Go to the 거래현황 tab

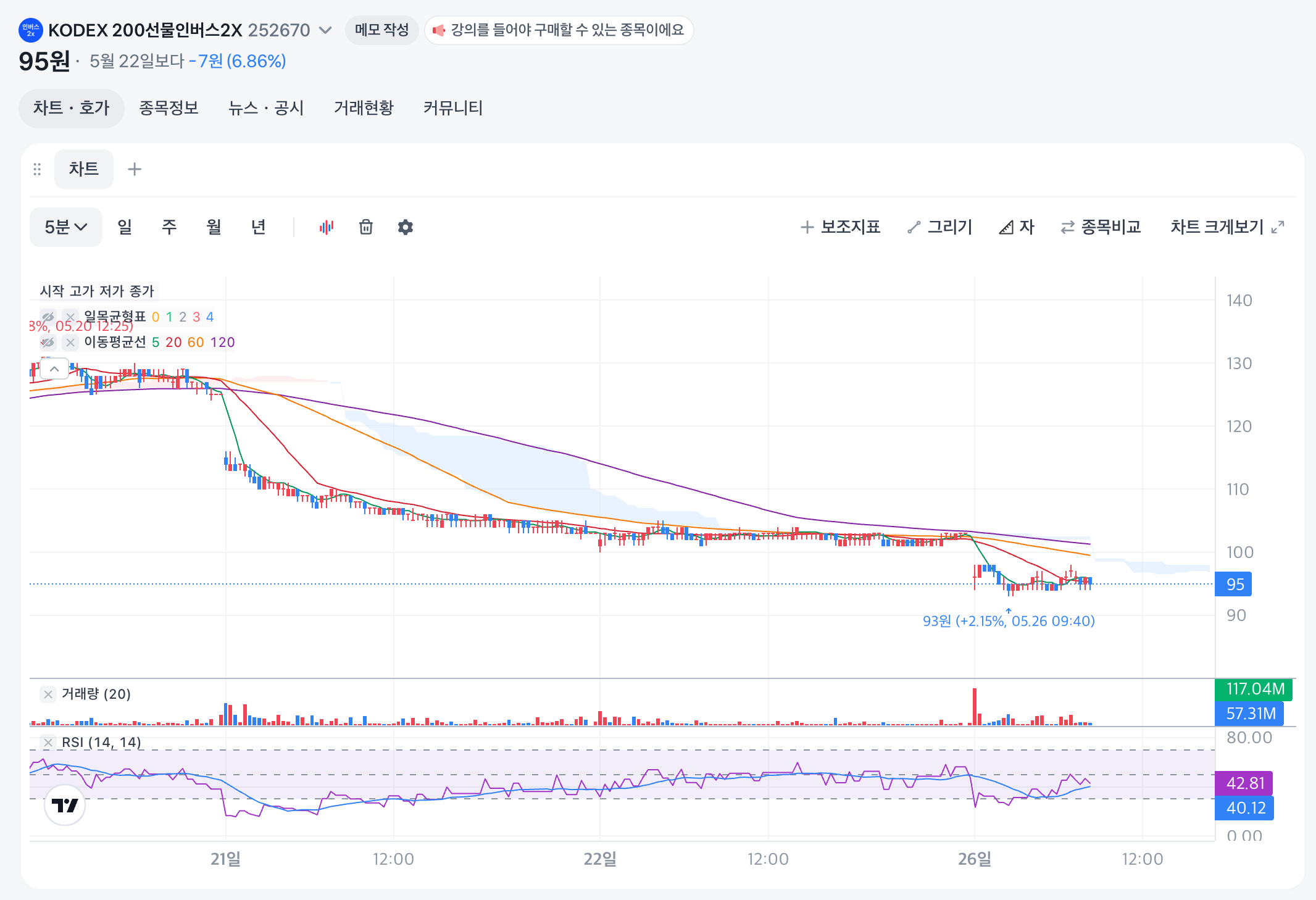click(364, 108)
